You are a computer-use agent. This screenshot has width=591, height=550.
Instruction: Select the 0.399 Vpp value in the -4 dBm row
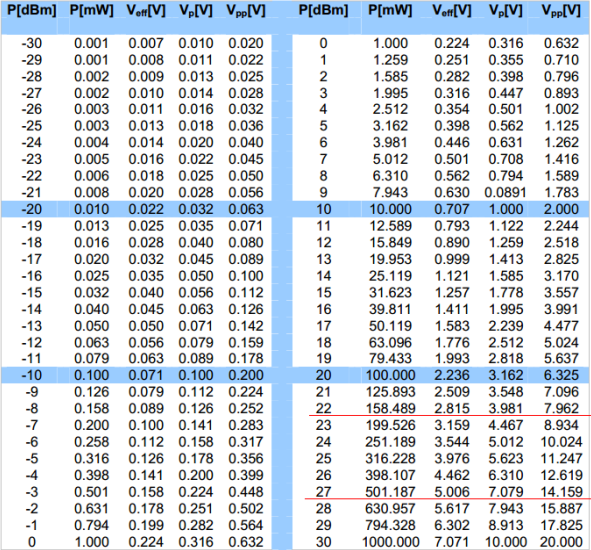coord(246,475)
